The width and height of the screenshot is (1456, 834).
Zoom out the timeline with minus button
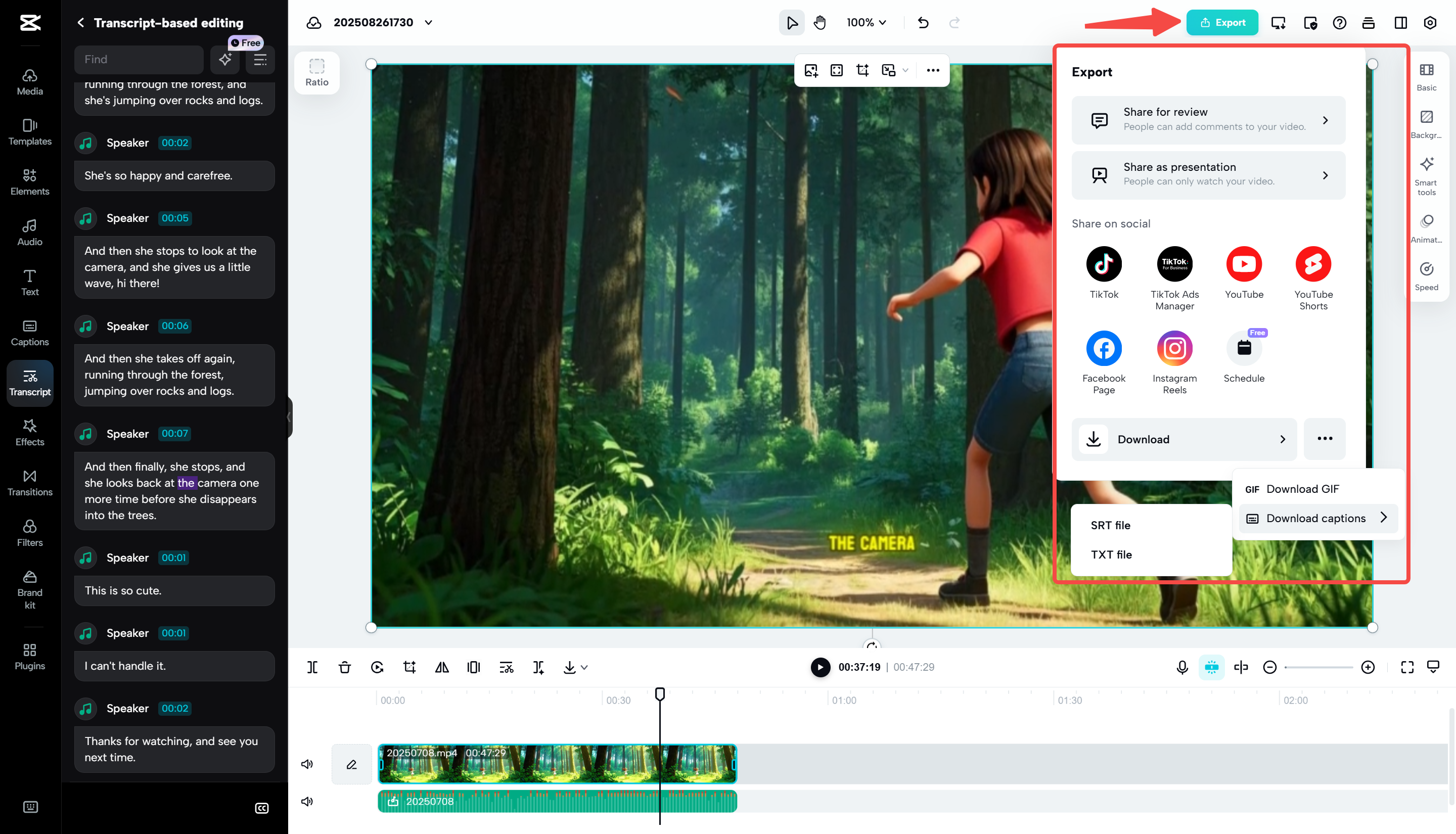(1269, 667)
